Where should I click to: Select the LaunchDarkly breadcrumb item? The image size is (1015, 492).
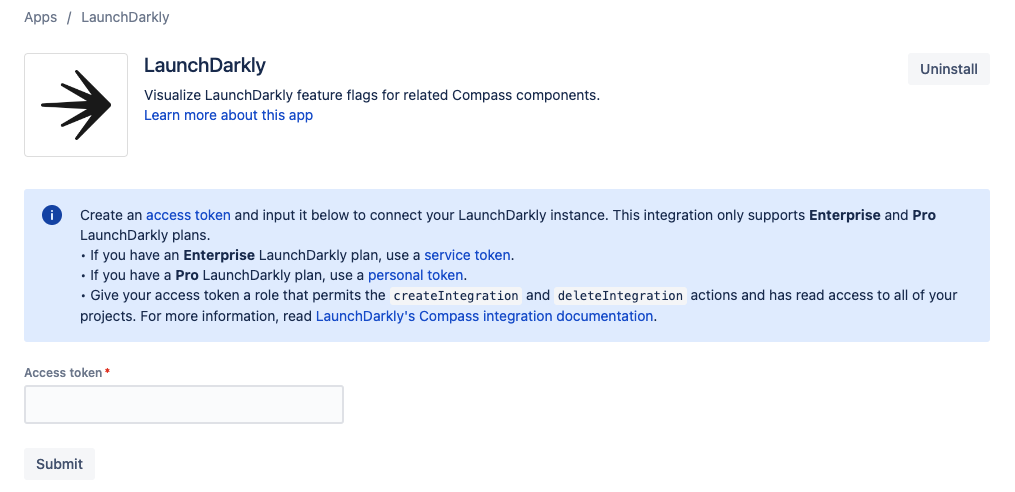(x=125, y=18)
